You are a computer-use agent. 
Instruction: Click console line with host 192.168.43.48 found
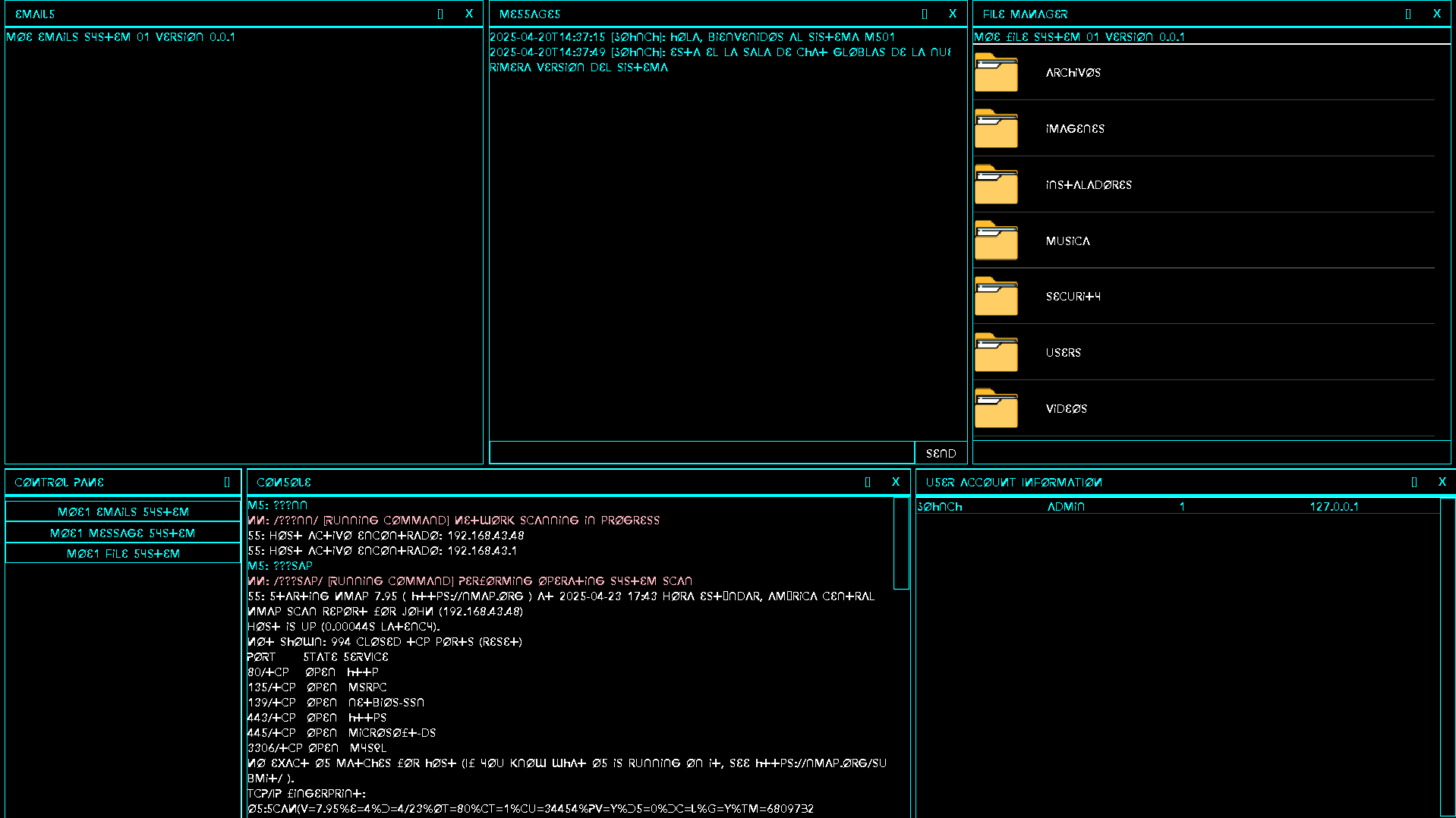pyautogui.click(x=386, y=536)
